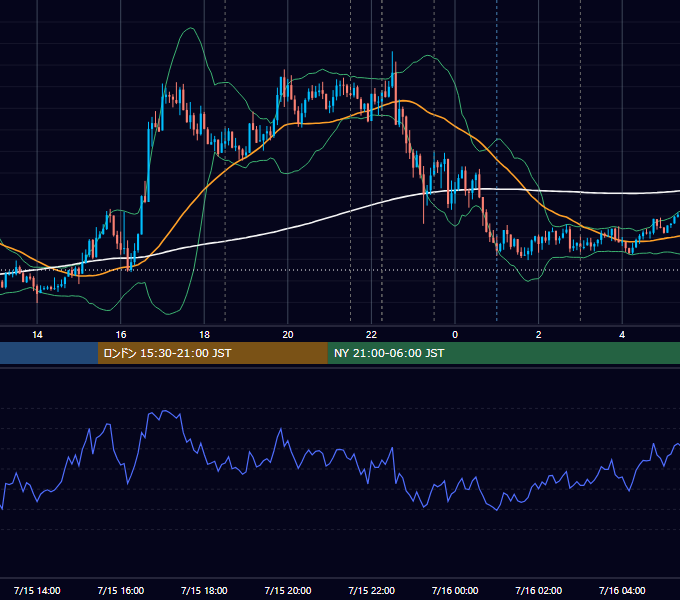The height and width of the screenshot is (600, 680).
Task: Click the 18 hour label on price chart
Action: [204, 334]
